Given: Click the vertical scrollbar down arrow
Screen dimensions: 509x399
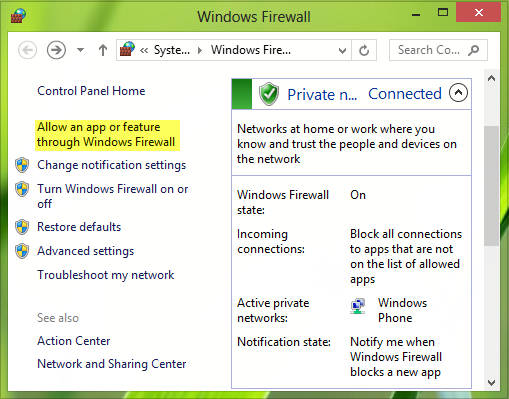Looking at the screenshot, I should coord(491,382).
